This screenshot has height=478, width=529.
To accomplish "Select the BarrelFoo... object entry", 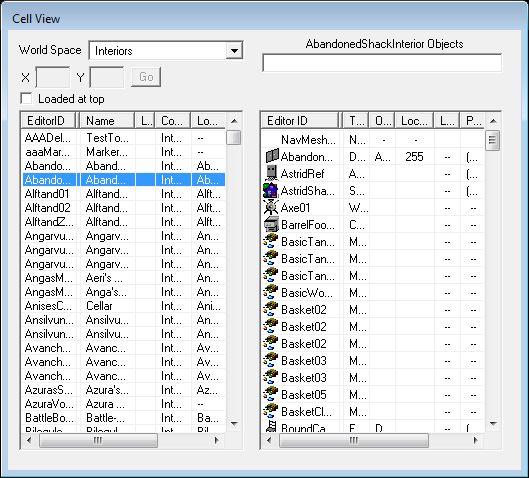I will [373, 224].
